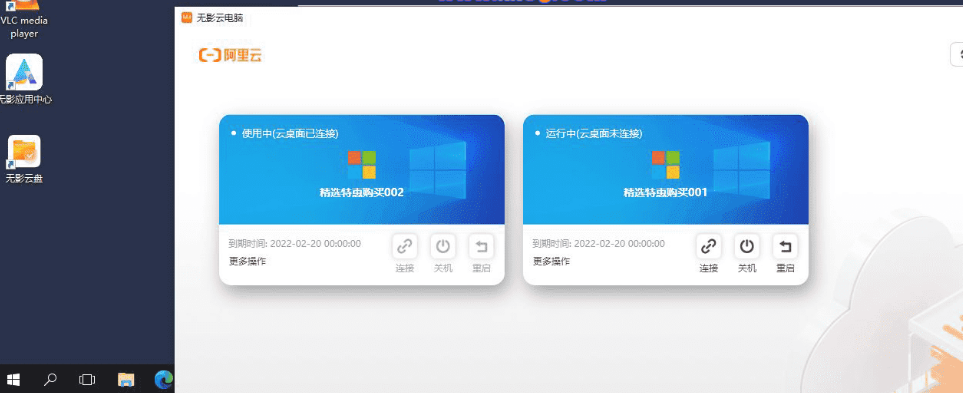Open the Windows Start menu
This screenshot has width=963, height=393.
click(13, 379)
